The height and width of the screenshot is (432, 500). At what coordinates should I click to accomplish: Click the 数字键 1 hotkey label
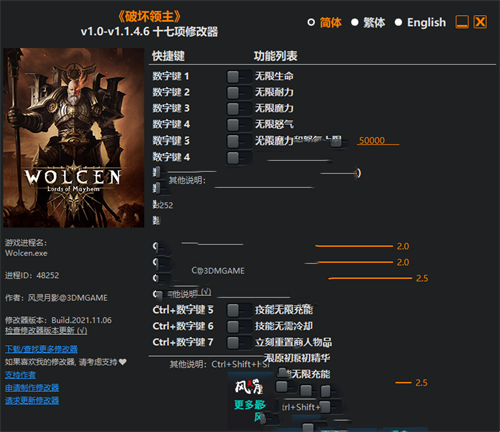click(x=171, y=76)
